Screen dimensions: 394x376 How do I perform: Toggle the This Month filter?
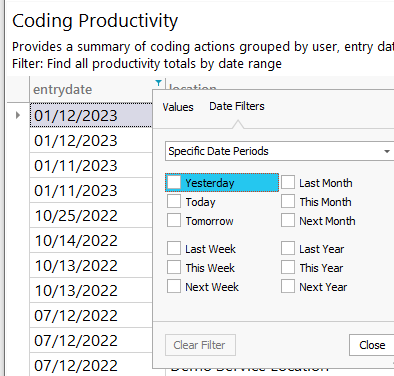[x=288, y=201]
